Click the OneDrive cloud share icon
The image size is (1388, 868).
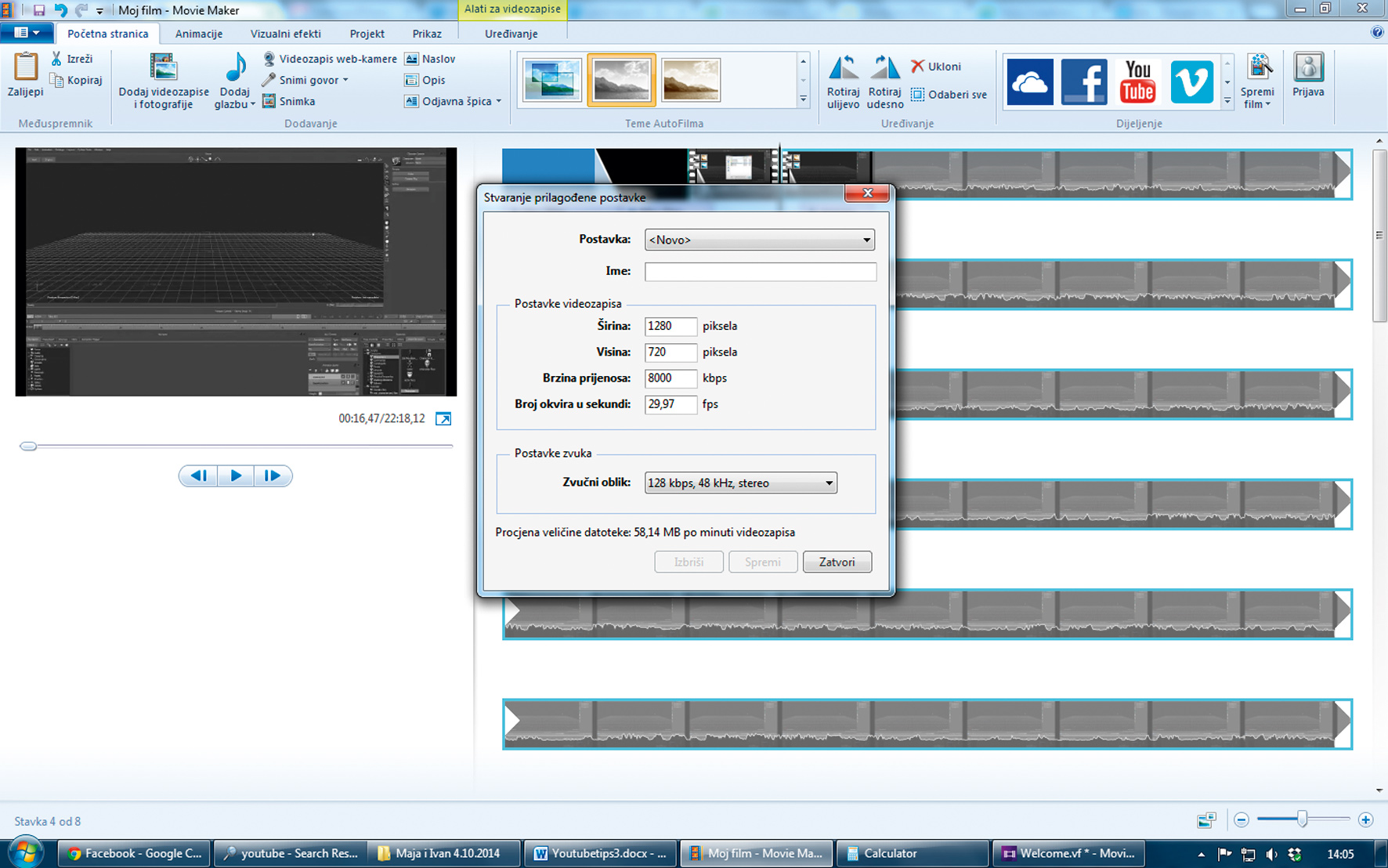1029,81
